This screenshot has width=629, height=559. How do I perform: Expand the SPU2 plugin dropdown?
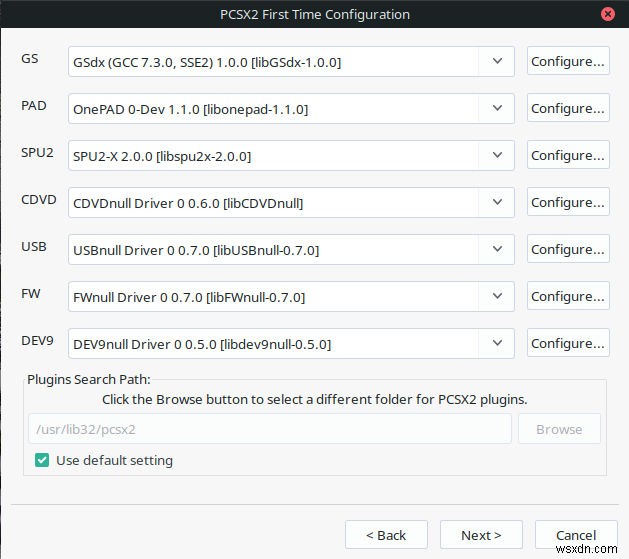291,155
